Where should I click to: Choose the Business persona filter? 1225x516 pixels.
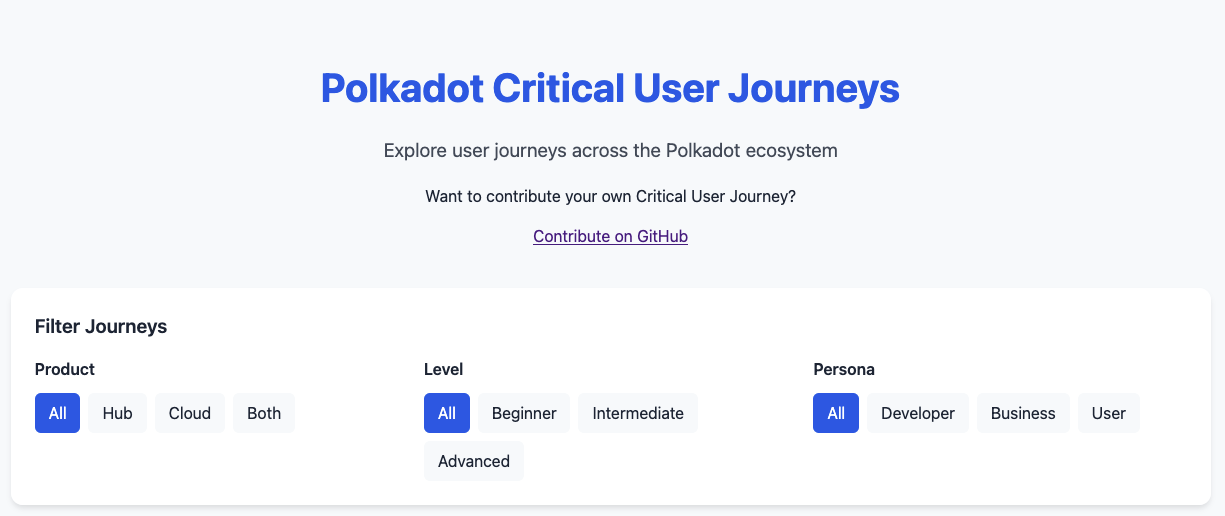click(1023, 413)
